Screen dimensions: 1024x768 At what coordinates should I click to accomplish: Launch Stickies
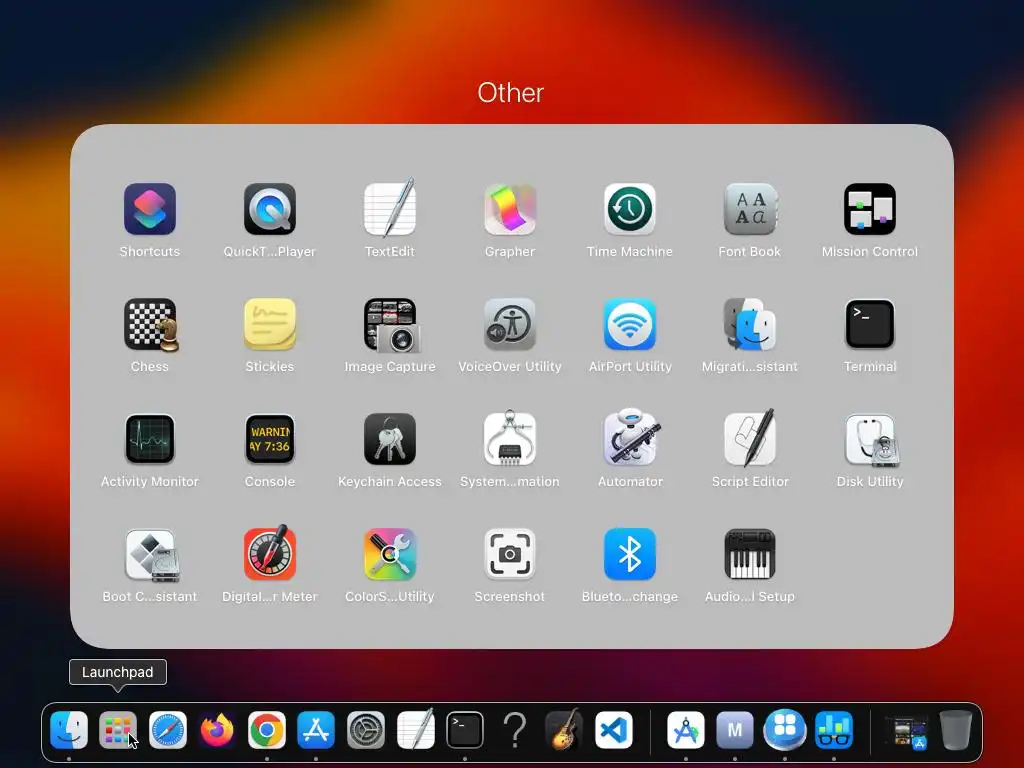[270, 325]
